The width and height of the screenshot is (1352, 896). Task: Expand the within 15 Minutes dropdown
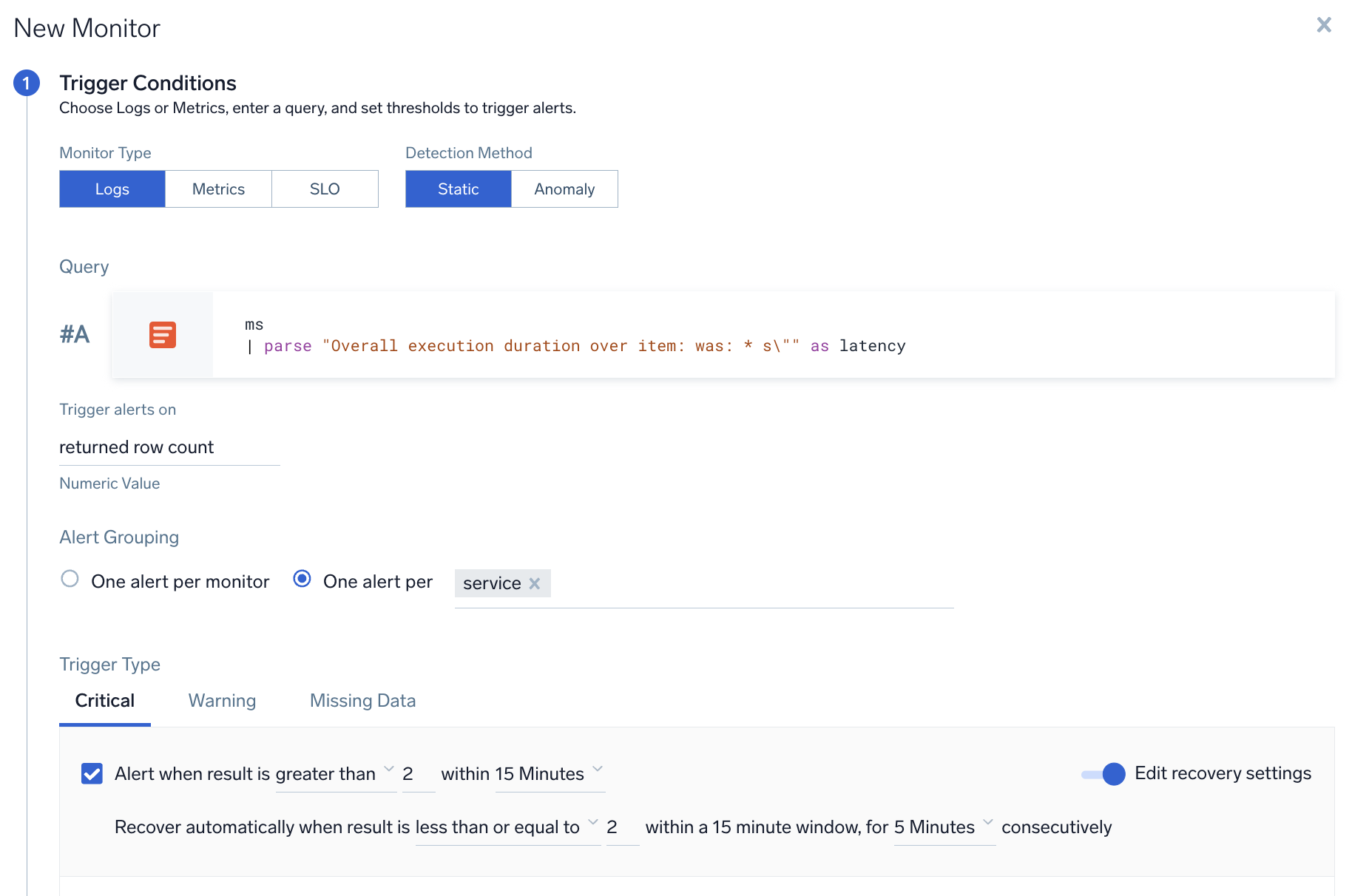(x=550, y=774)
